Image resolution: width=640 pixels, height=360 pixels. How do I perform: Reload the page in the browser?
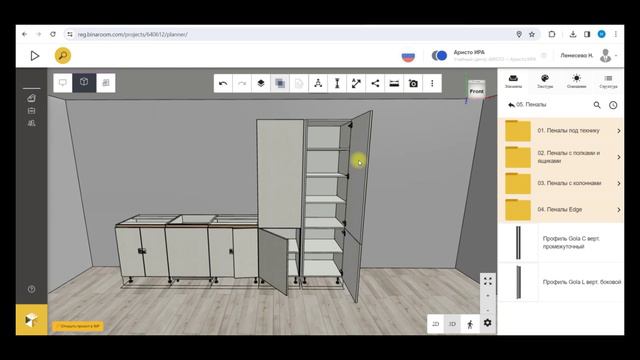(x=53, y=34)
